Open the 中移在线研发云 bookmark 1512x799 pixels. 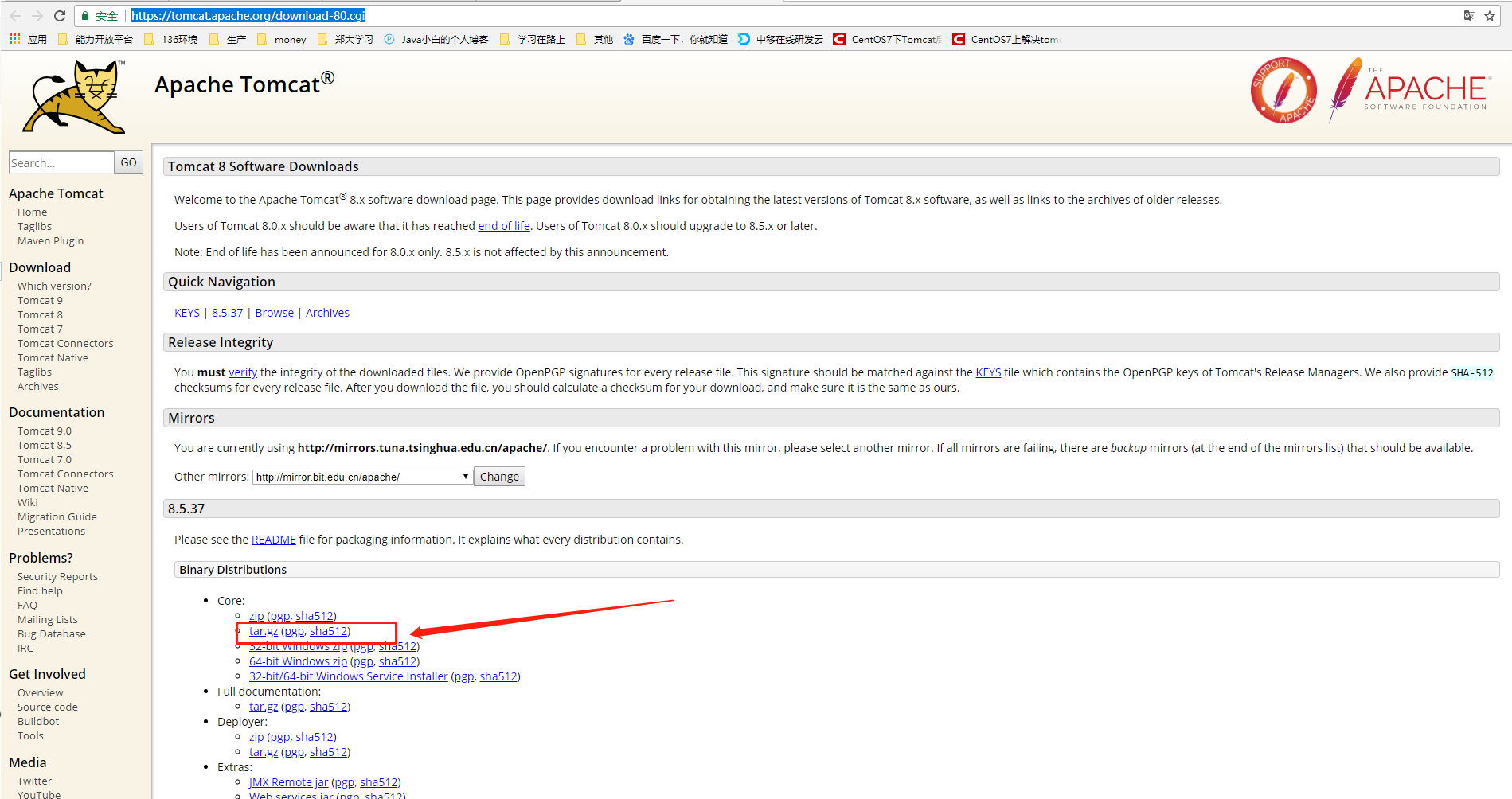coord(781,39)
